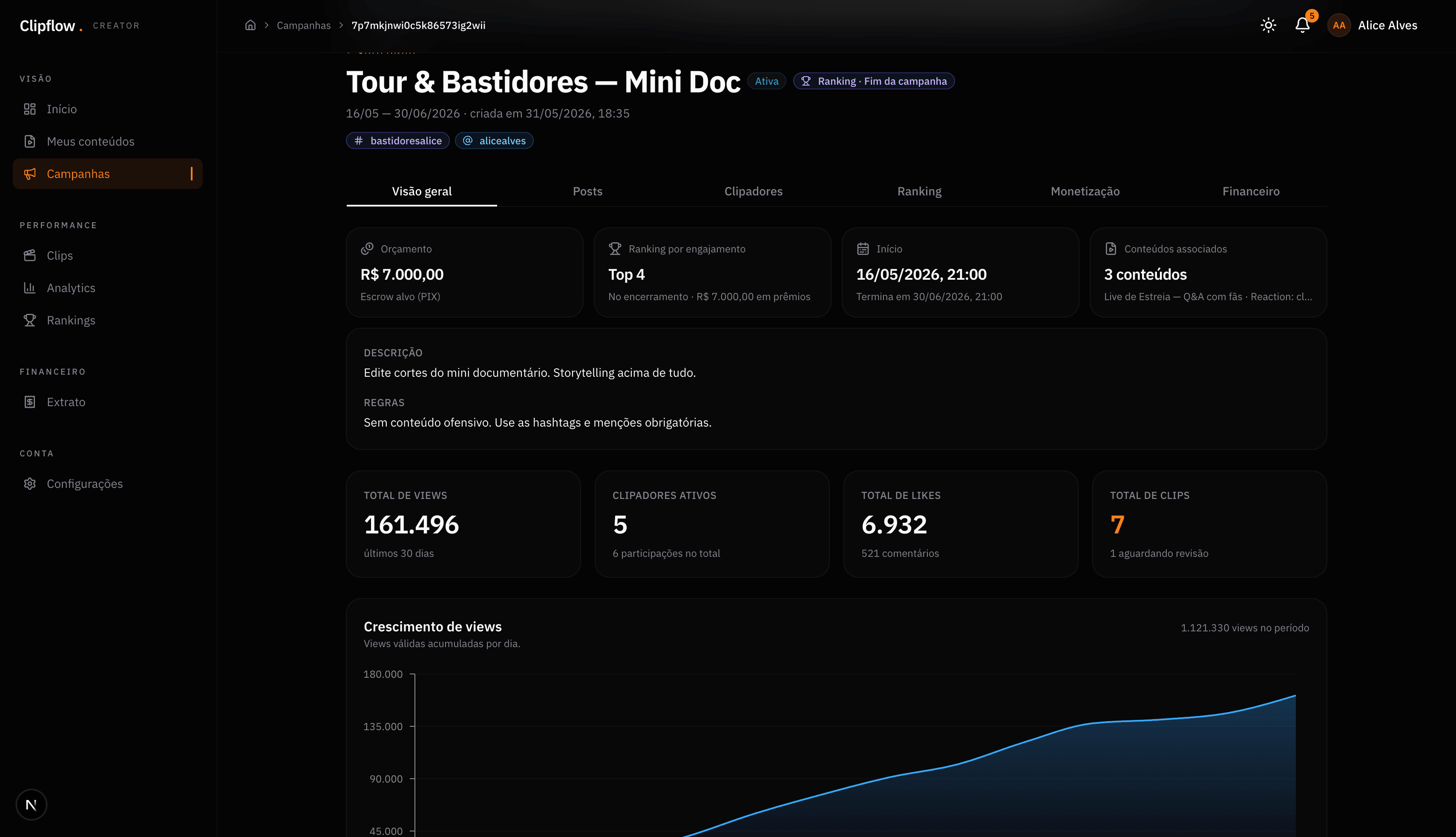Open Rankings from the sidebar
The height and width of the screenshot is (837, 1456).
[x=107, y=320]
